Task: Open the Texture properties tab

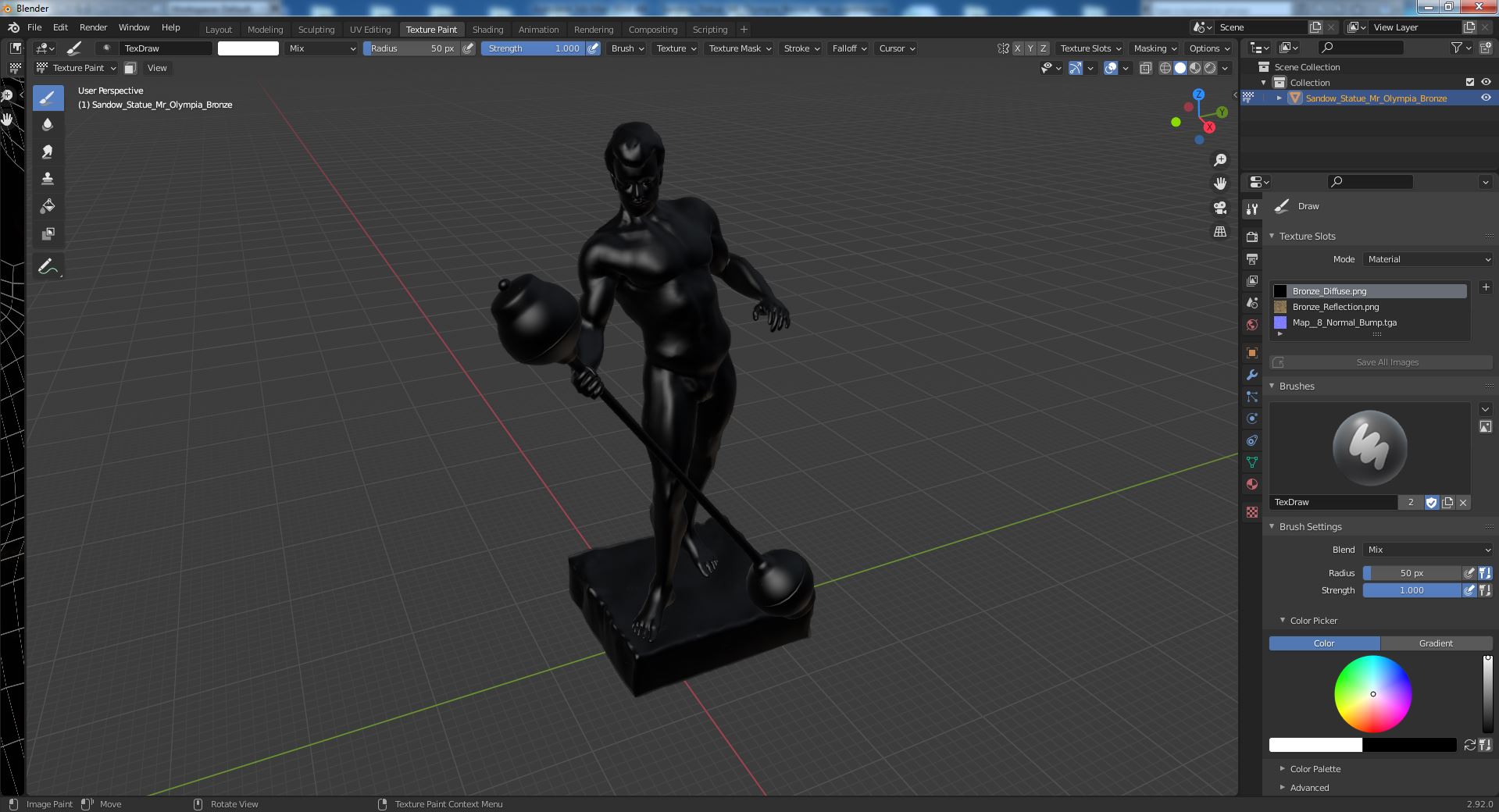Action: click(1252, 512)
